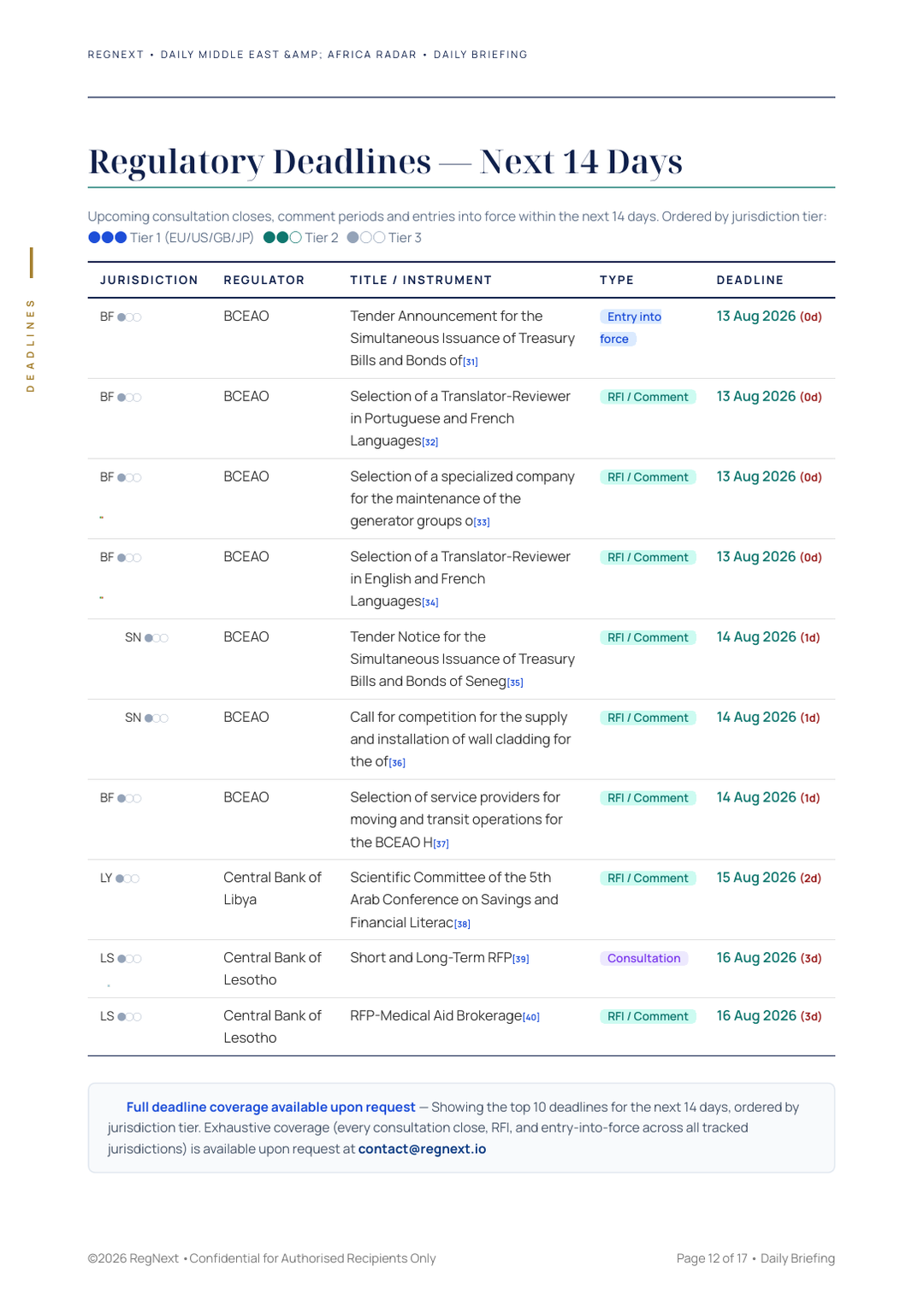Click "Full deadline coverage available upon request"
Image resolution: width=924 pixels, height=1307 pixels.
[x=270, y=1107]
